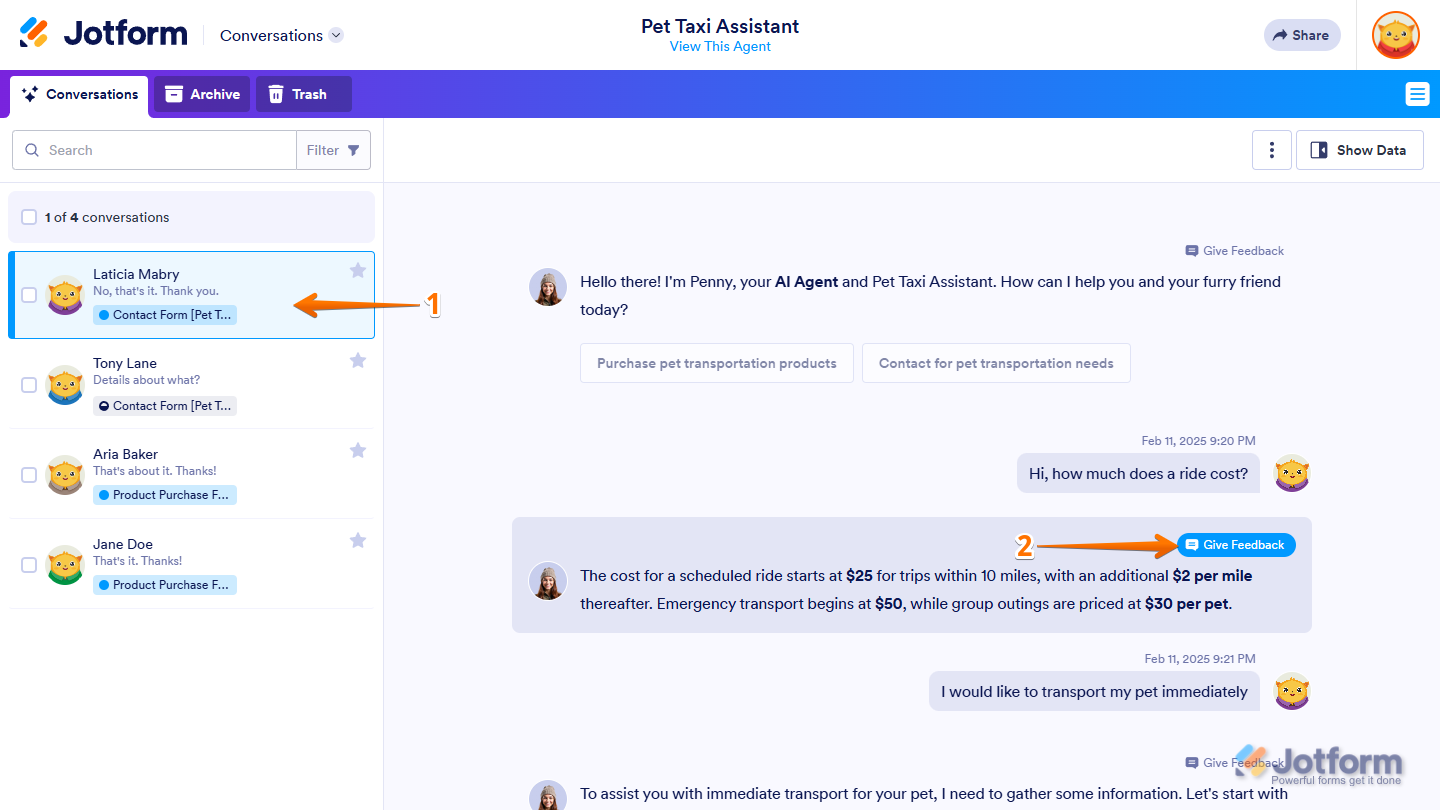The height and width of the screenshot is (810, 1440).
Task: Open the hamburger list menu icon
Action: click(x=1417, y=94)
